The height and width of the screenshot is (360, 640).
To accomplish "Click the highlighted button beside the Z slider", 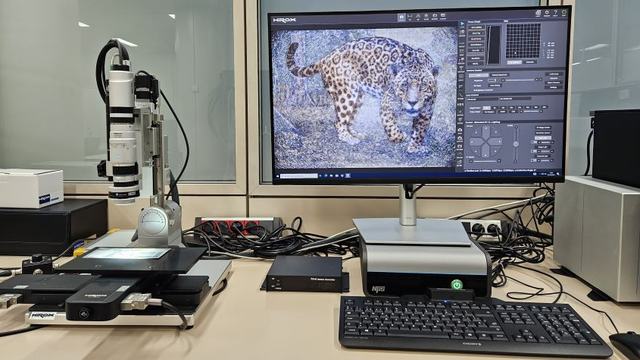I will [x=542, y=138].
